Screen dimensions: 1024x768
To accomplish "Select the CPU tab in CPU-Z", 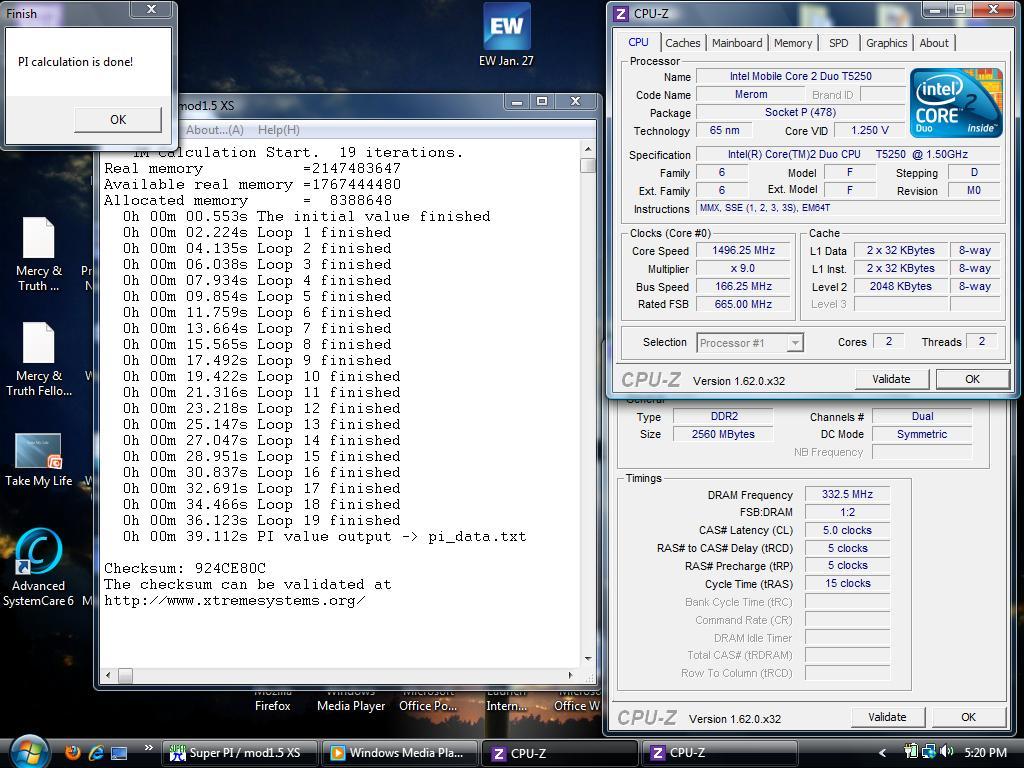I will (x=638, y=42).
